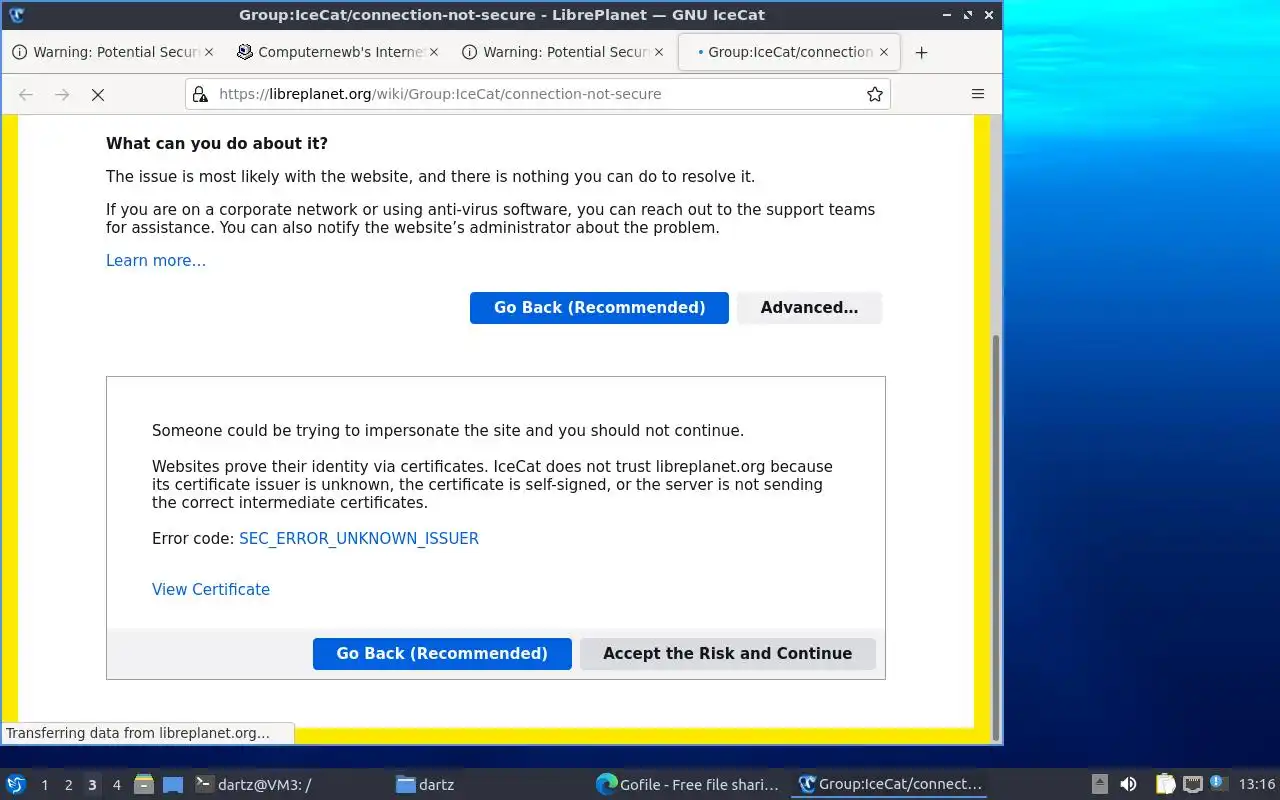The width and height of the screenshot is (1280, 800).
Task: Click the eject/up-arrow tray icon
Action: 1099,785
